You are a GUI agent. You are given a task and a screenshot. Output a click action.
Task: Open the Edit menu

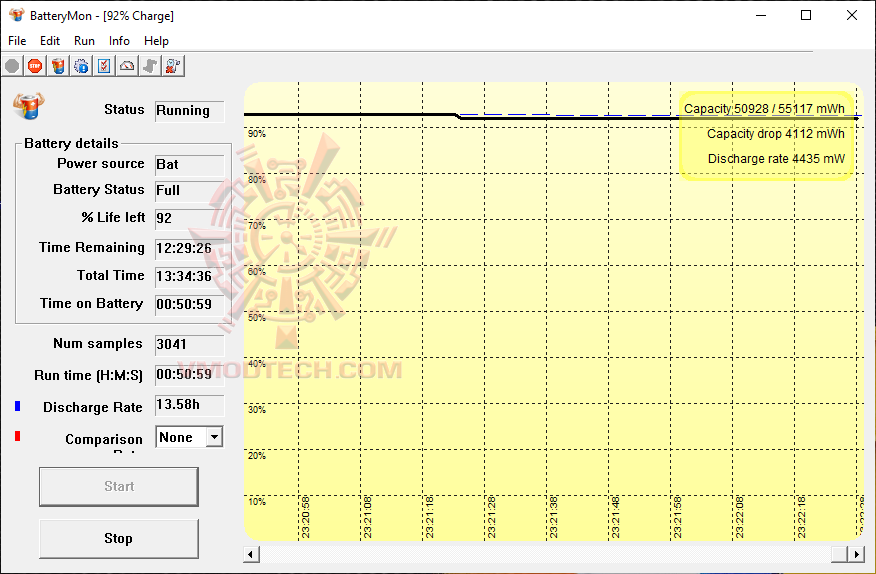click(x=50, y=41)
